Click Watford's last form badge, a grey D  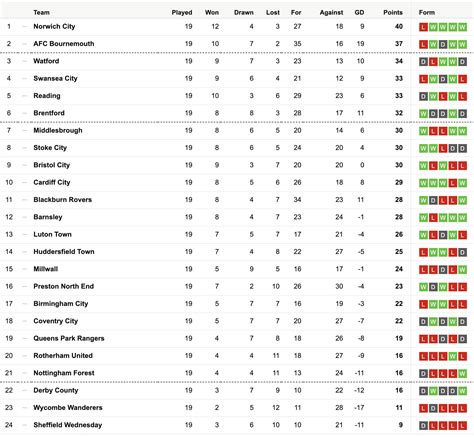tap(462, 62)
